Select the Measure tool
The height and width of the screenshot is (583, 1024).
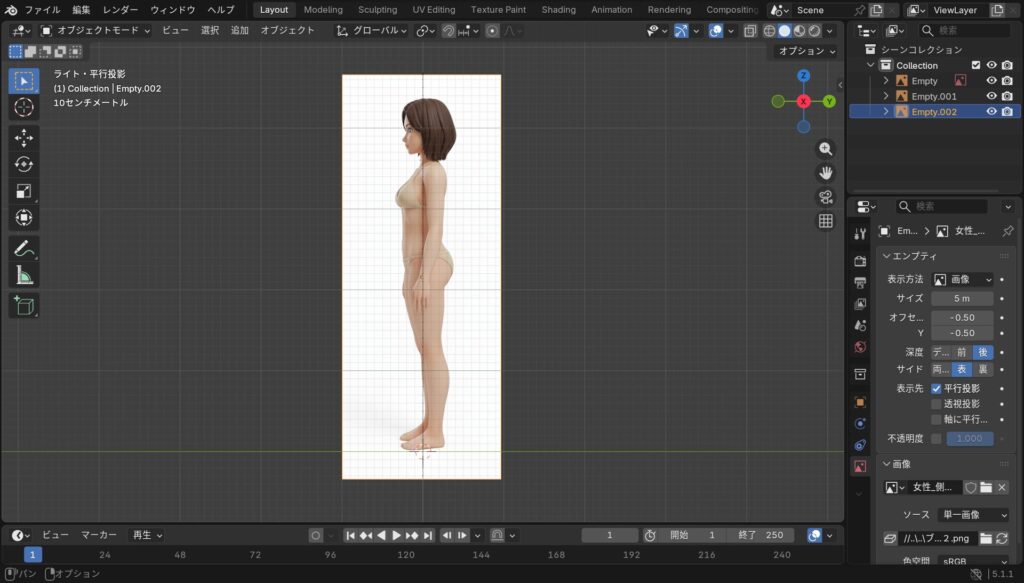pos(24,275)
